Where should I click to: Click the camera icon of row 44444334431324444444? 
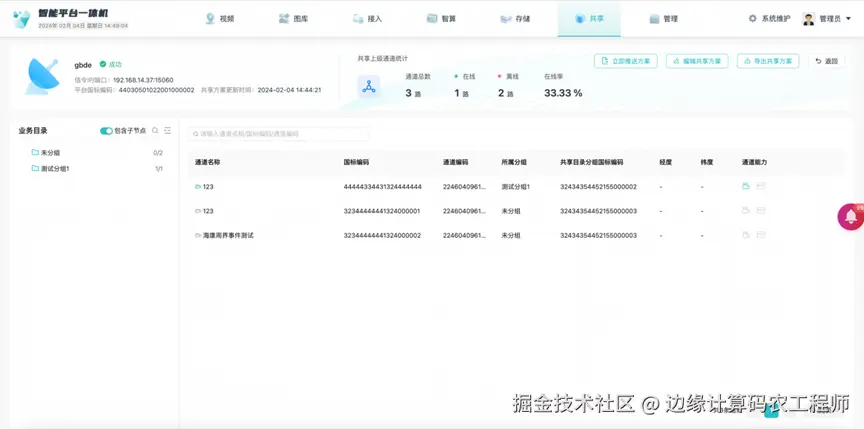point(198,187)
